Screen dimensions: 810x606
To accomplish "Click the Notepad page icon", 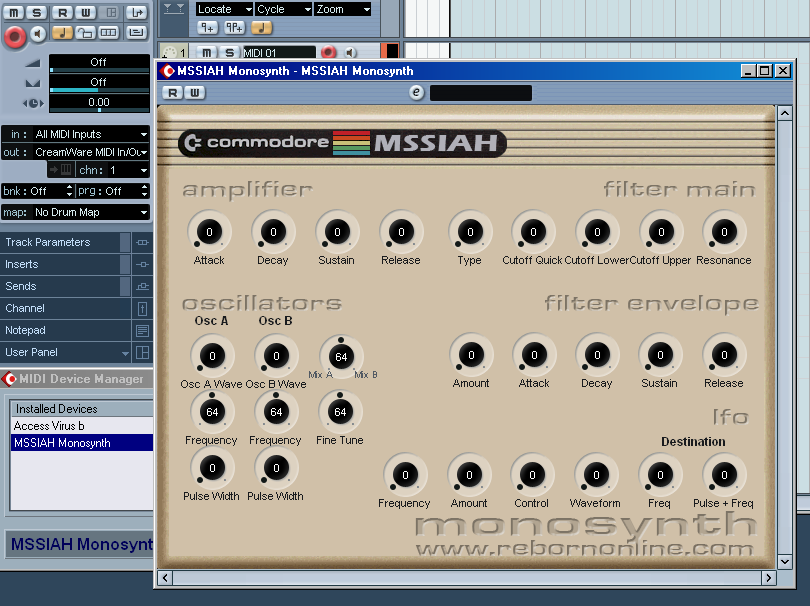I will [142, 330].
